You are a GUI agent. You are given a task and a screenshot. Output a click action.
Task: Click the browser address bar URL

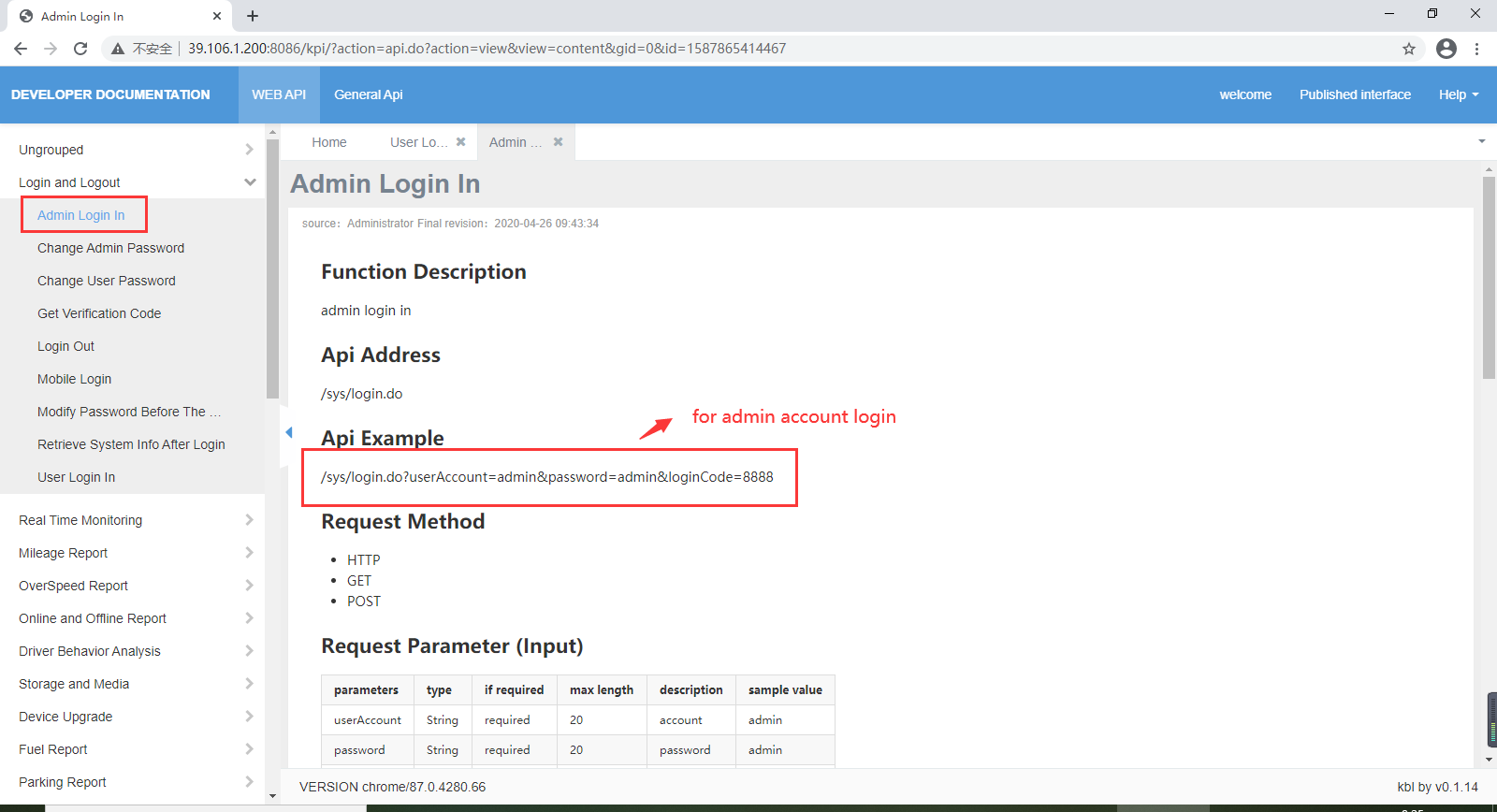click(487, 49)
